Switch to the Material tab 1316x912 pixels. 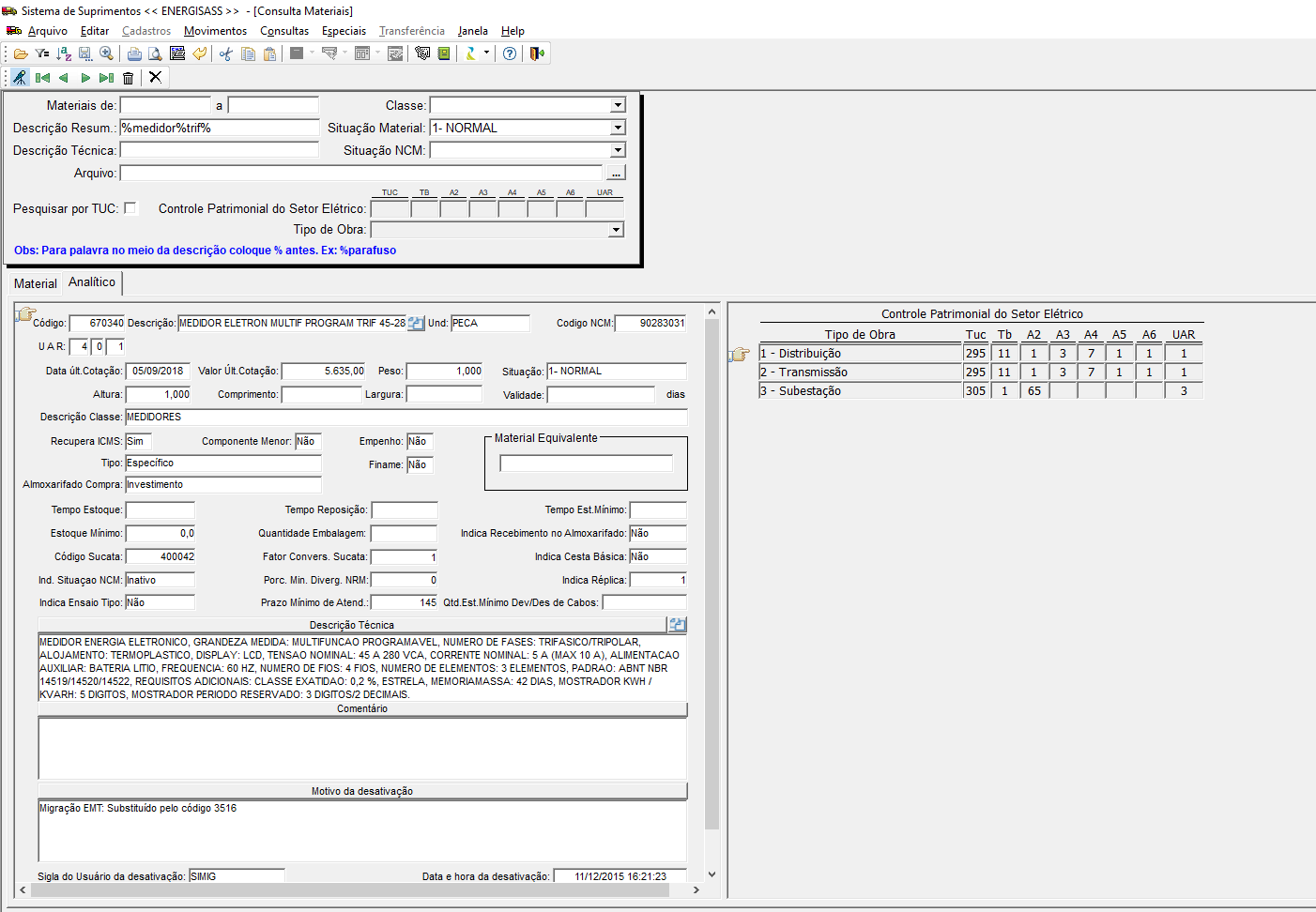coord(36,283)
